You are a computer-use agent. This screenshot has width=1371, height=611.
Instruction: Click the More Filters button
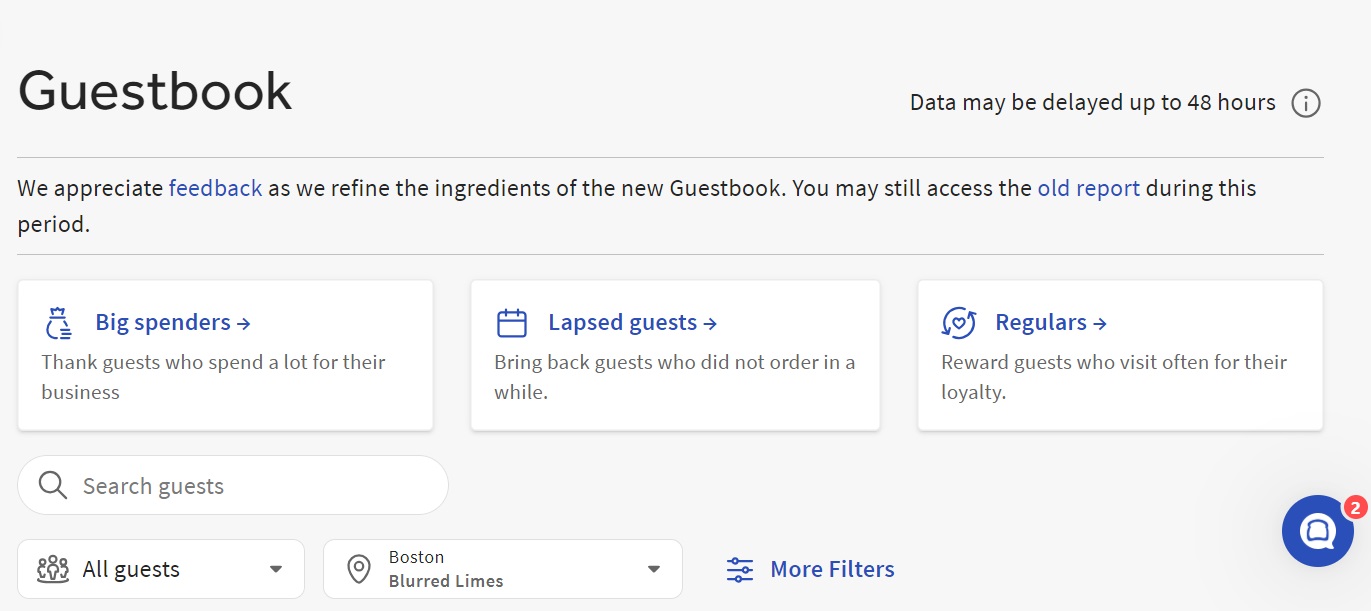(x=831, y=569)
